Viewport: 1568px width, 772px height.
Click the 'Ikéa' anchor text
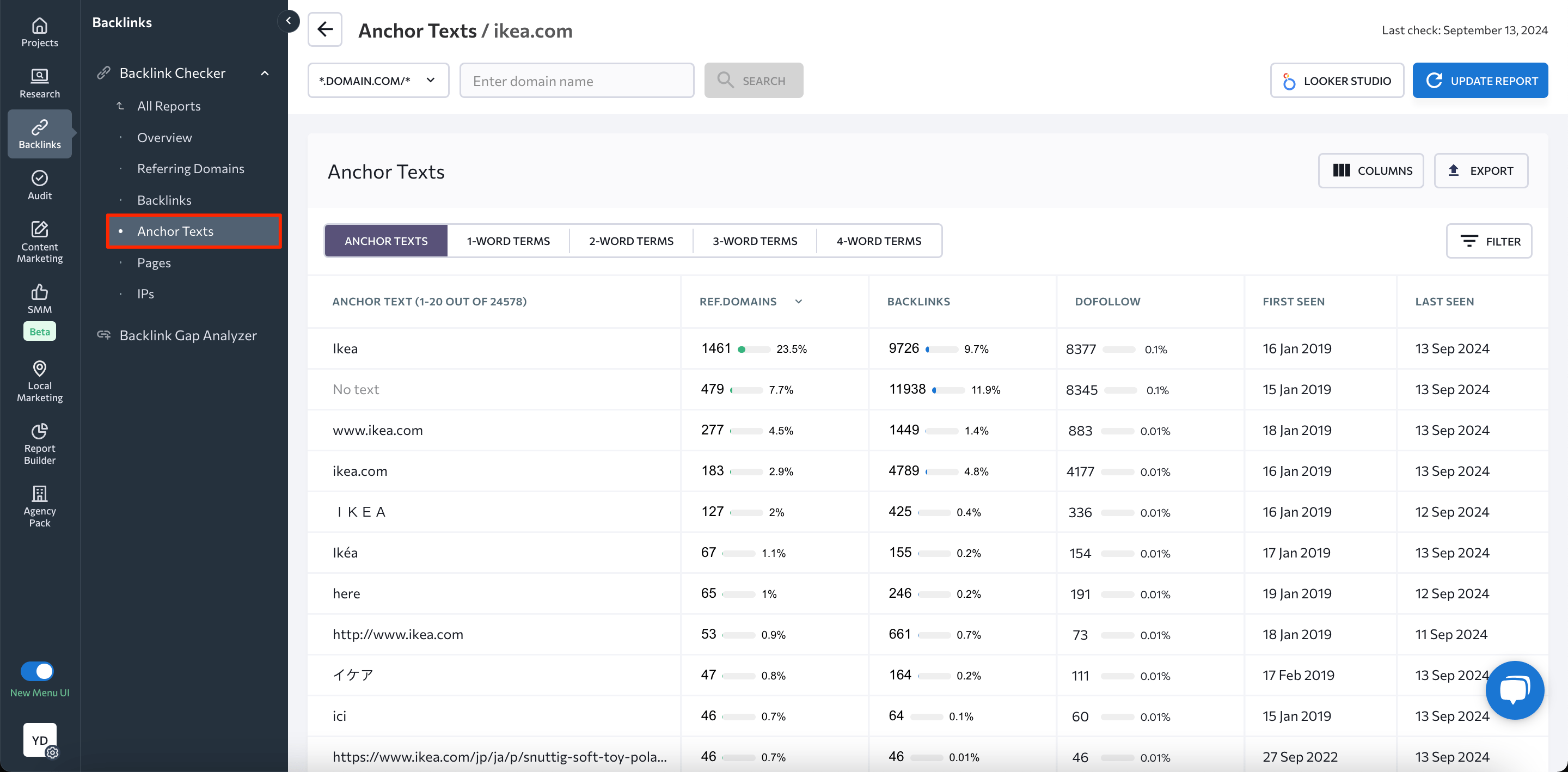click(x=345, y=553)
